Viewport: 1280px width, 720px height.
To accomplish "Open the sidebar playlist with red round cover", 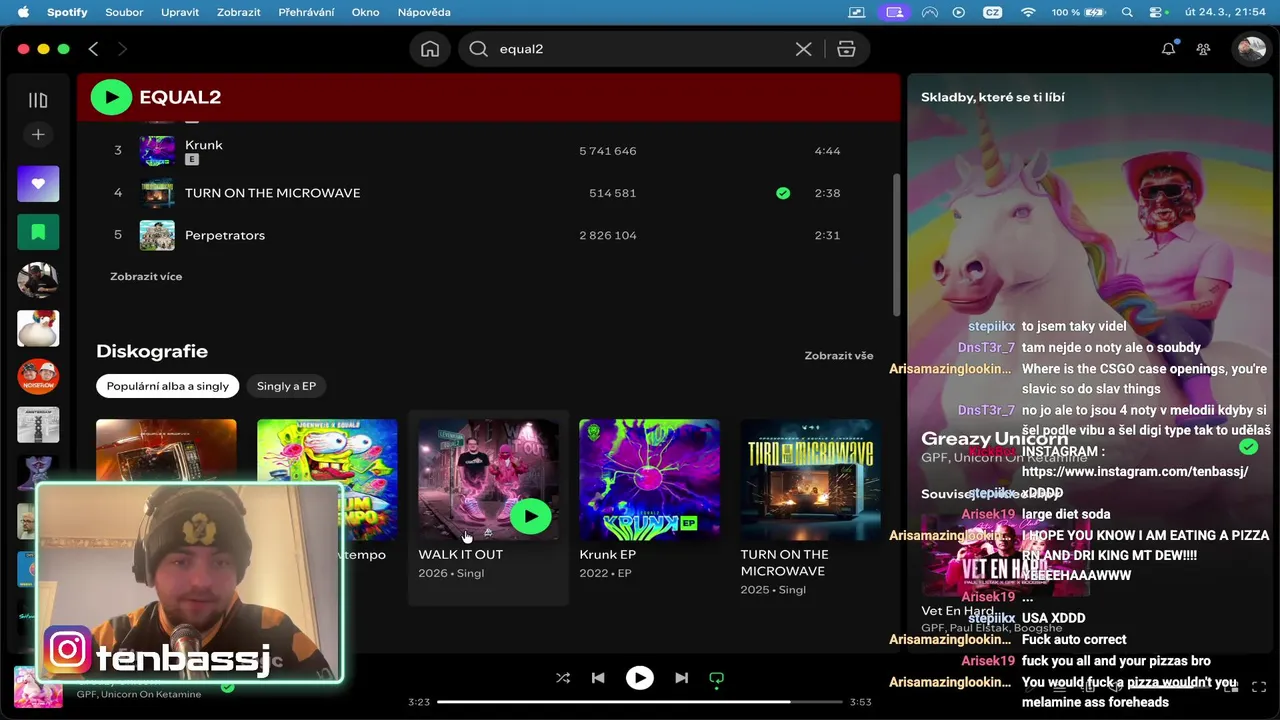I will (x=38, y=376).
